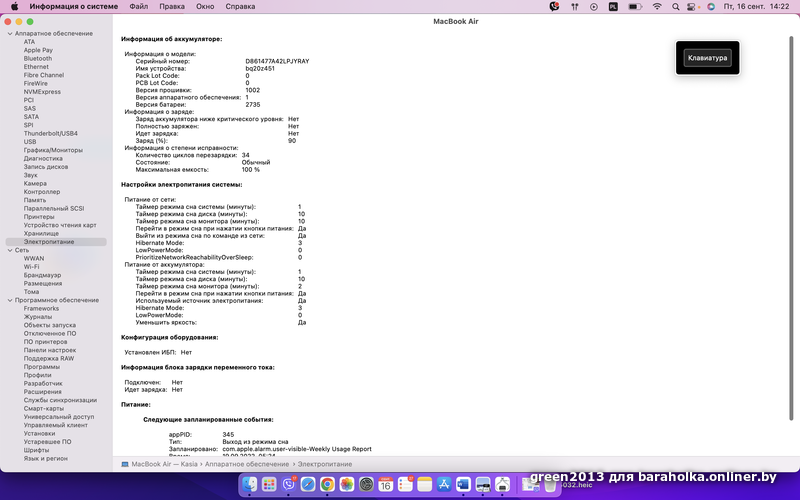
Task: Select Память in the sidebar
Action: pyautogui.click(x=35, y=201)
